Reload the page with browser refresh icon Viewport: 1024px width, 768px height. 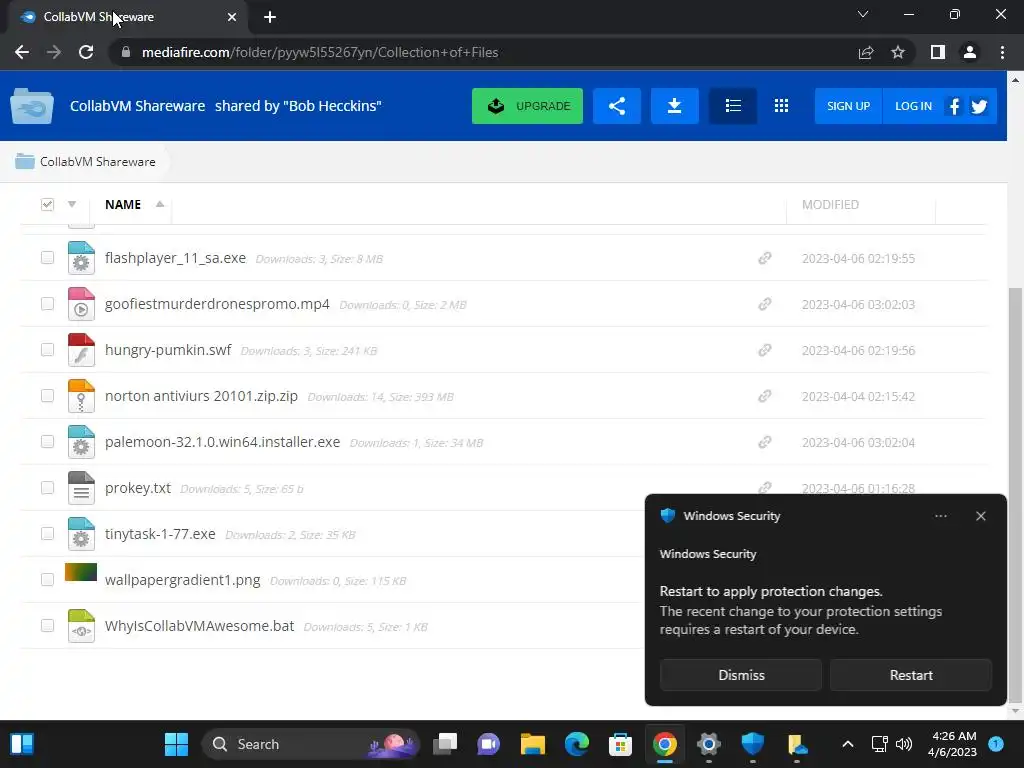click(86, 52)
